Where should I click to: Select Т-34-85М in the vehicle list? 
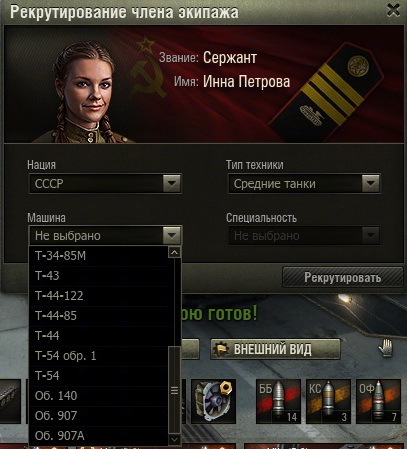pos(99,256)
